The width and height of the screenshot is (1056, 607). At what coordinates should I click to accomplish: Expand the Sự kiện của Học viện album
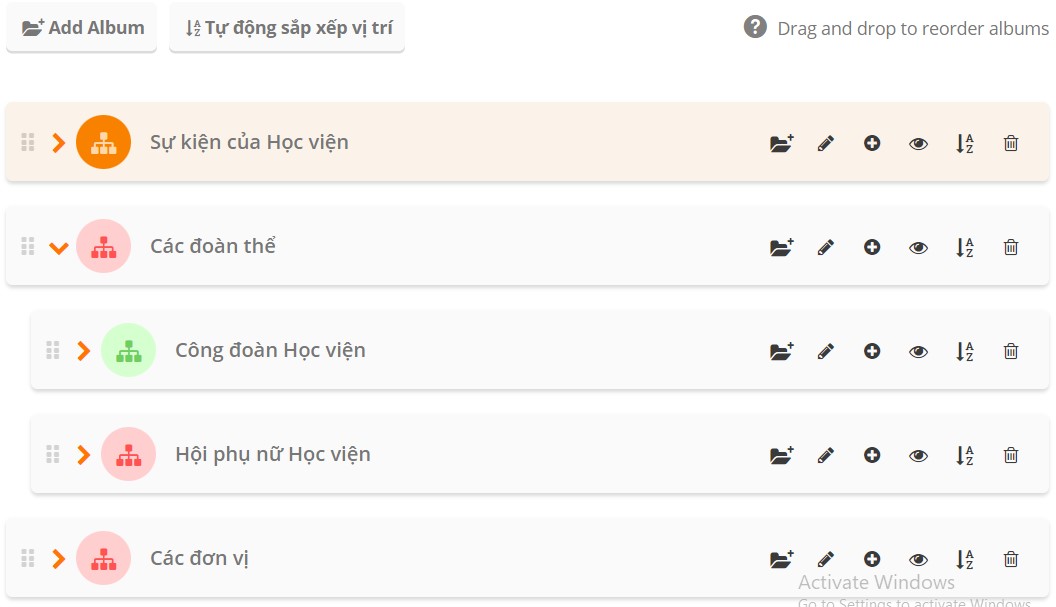pos(59,143)
